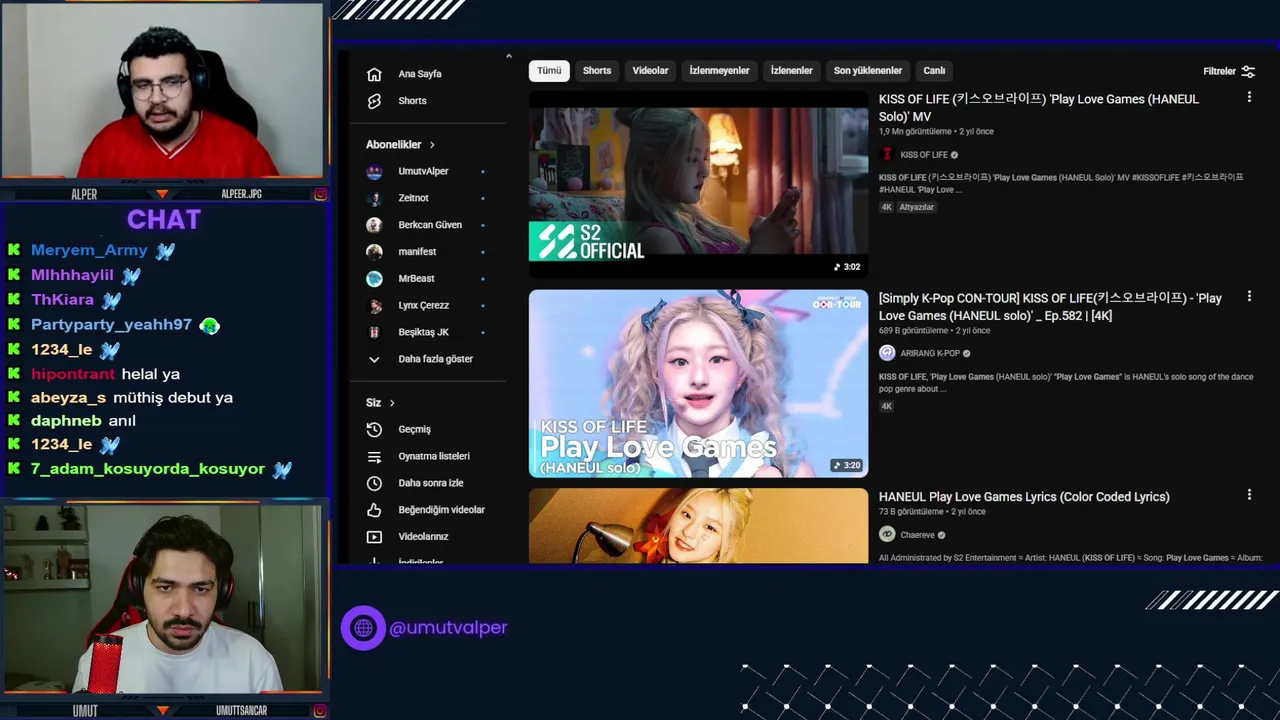Open Lynx Çerezz channel avatar
The height and width of the screenshot is (720, 1280).
tap(374, 306)
